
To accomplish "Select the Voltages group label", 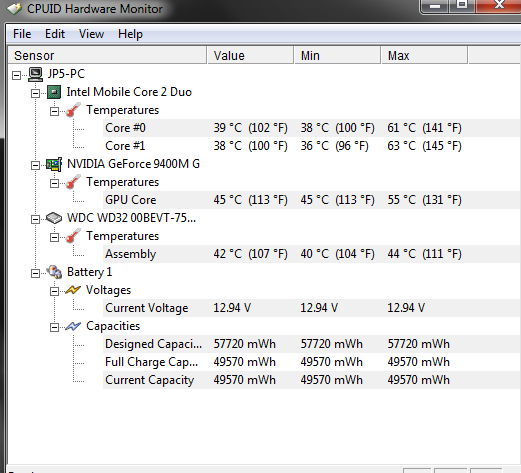I will tap(108, 290).
